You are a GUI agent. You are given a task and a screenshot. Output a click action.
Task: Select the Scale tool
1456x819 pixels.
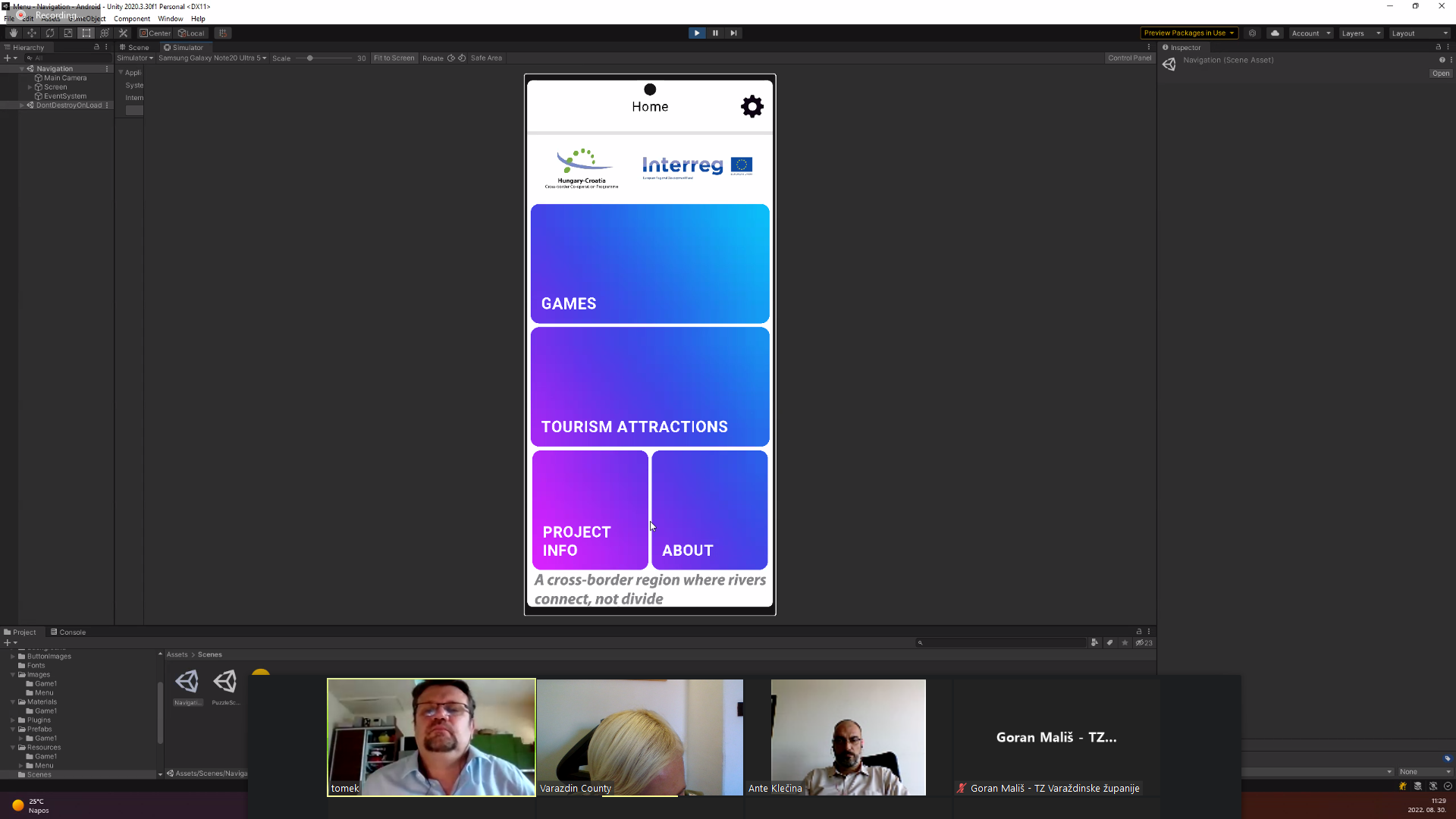click(x=68, y=33)
